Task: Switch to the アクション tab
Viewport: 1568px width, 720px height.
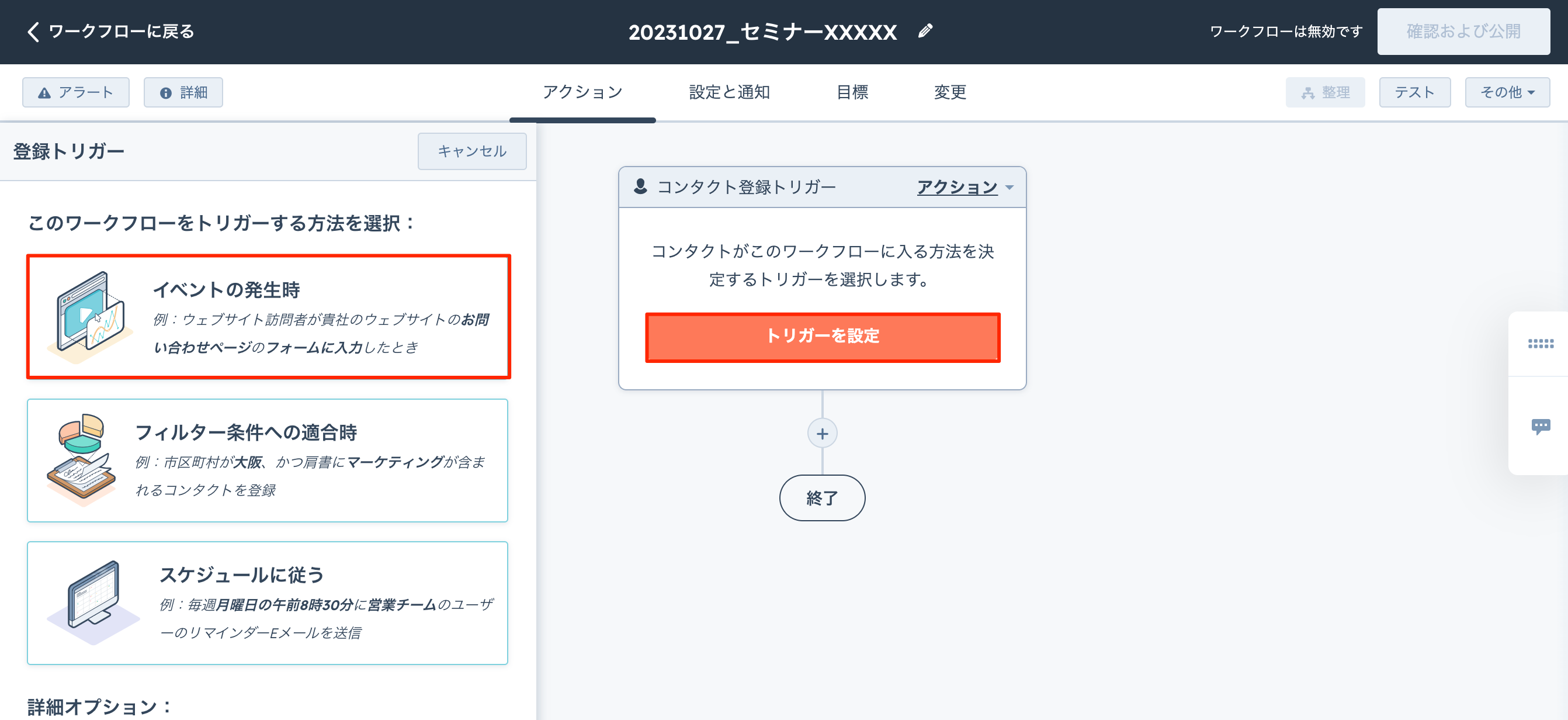Action: [582, 92]
